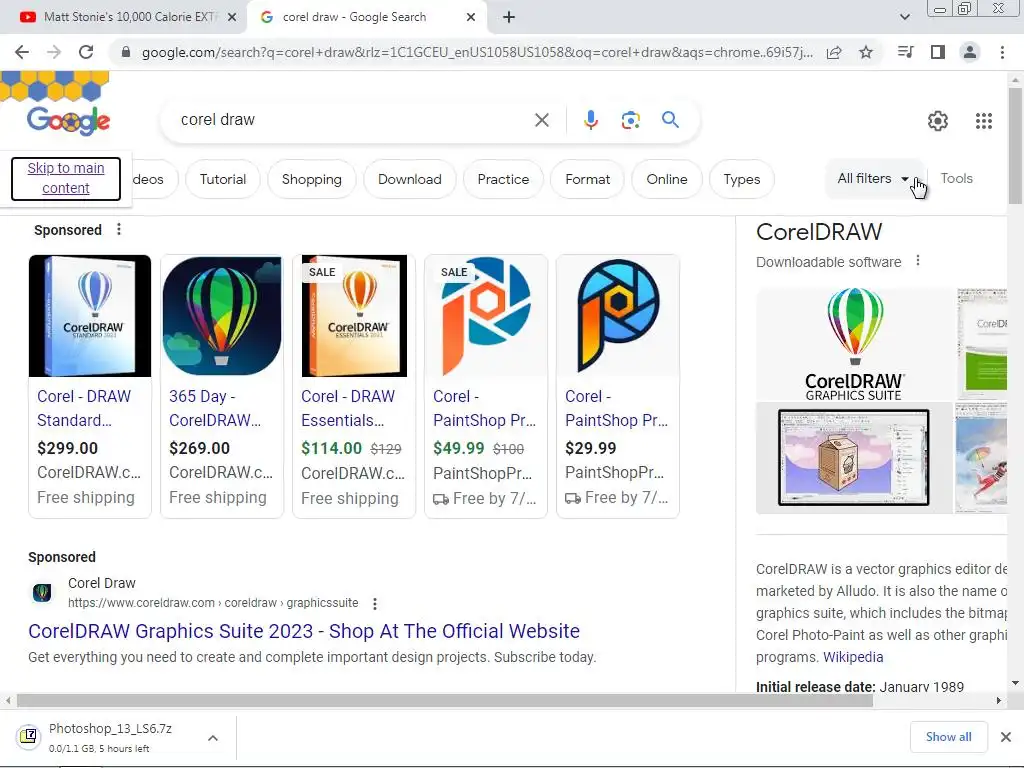The height and width of the screenshot is (768, 1024).
Task: Open Corel - DRAW Standard product link
Action: 84,408
